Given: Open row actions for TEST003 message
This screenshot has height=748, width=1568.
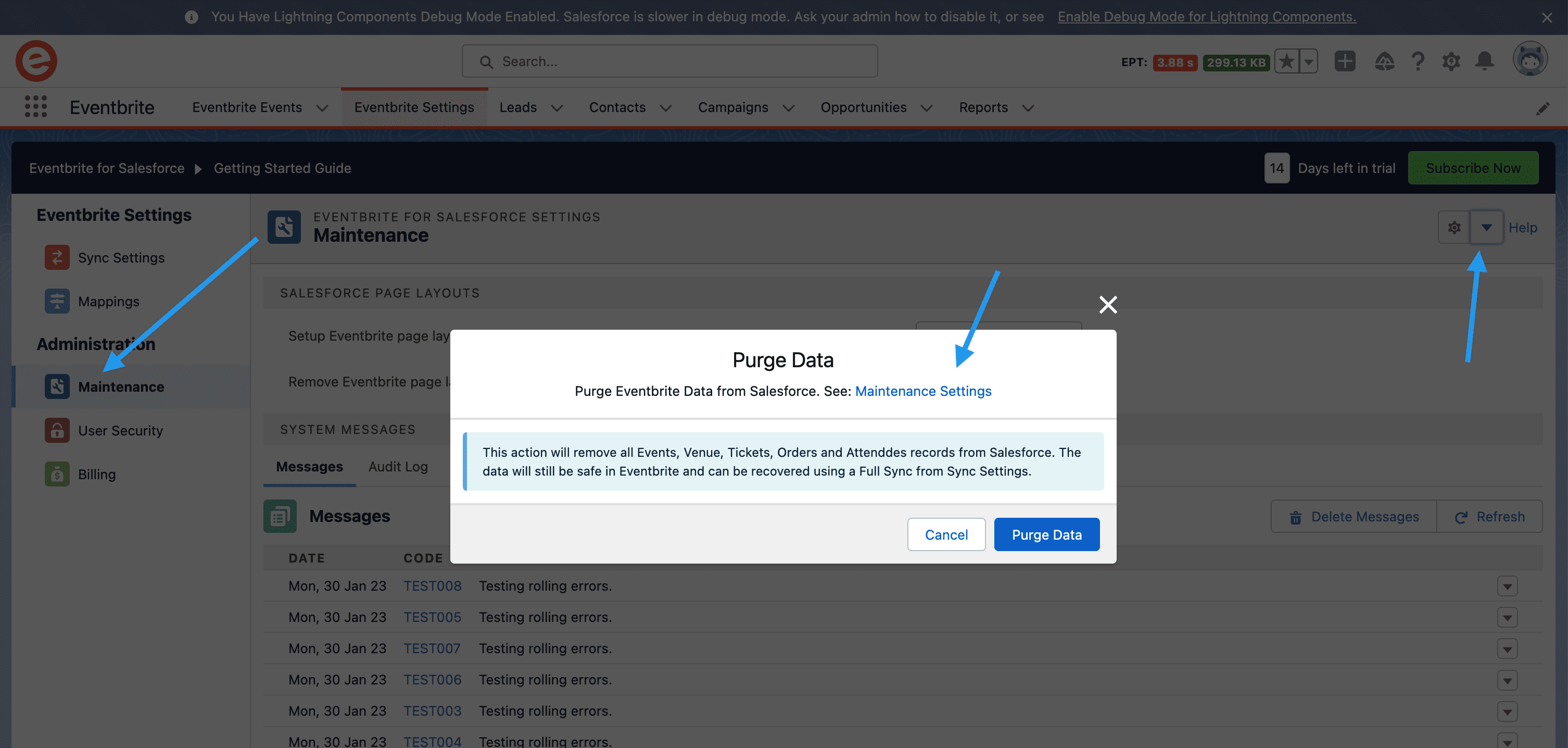Looking at the screenshot, I should coord(1507,712).
